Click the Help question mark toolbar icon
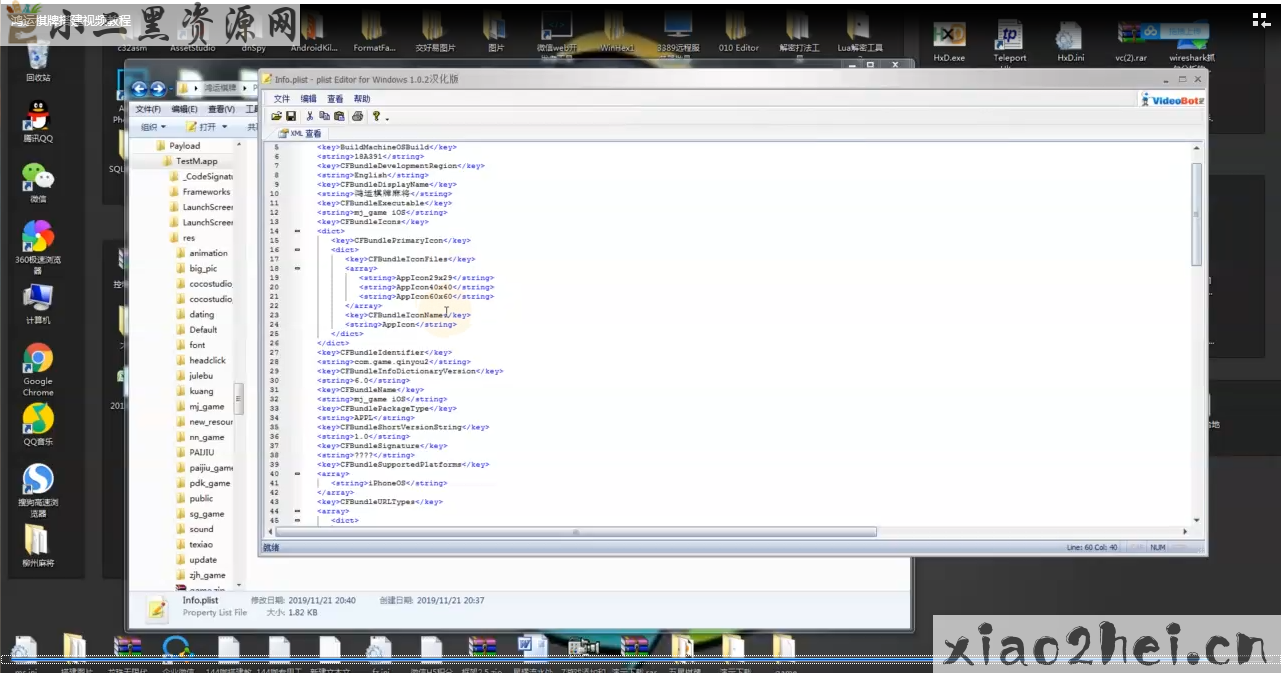1281x673 pixels. (376, 116)
